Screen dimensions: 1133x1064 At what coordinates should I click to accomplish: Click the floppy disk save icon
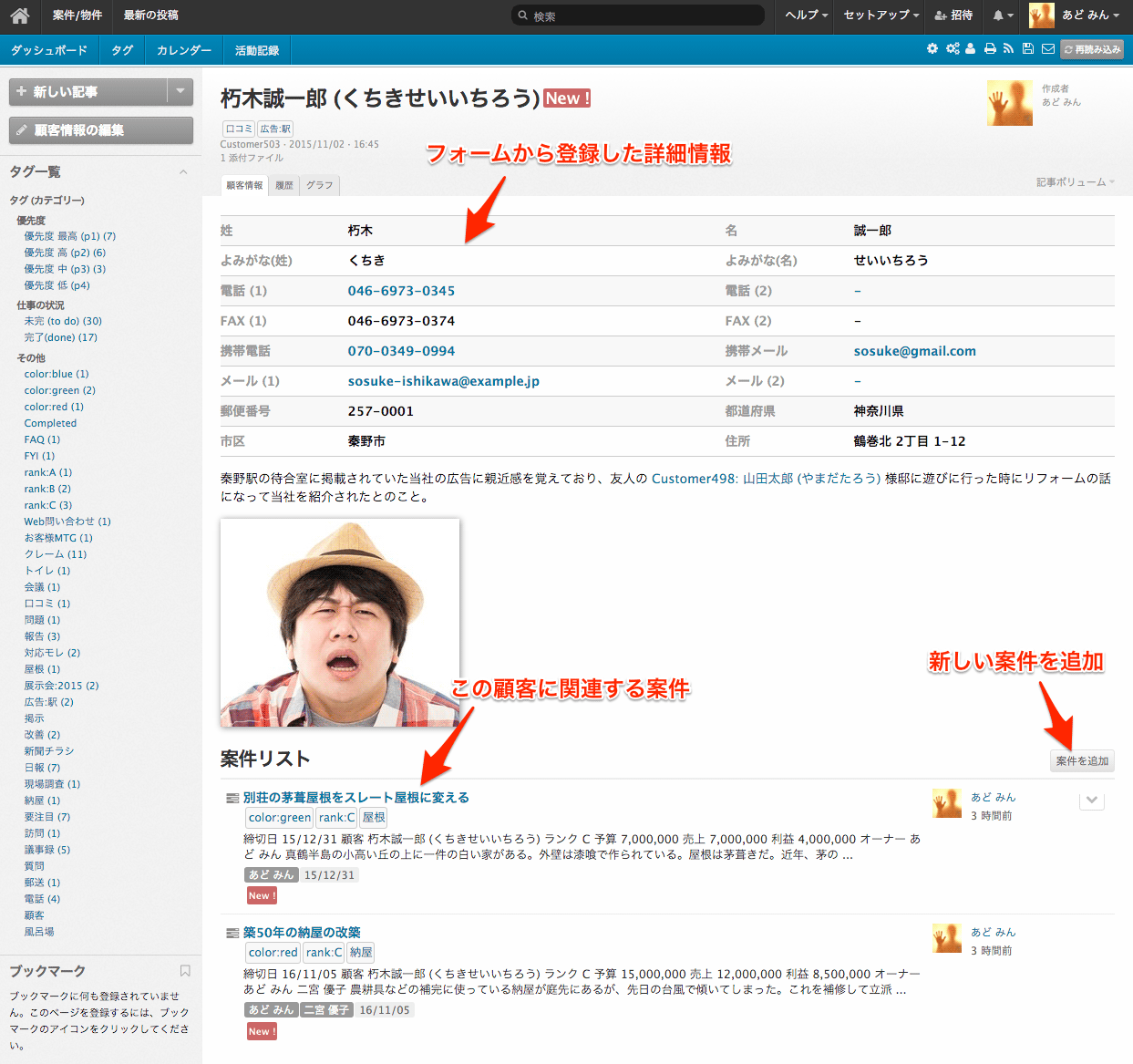1028,48
